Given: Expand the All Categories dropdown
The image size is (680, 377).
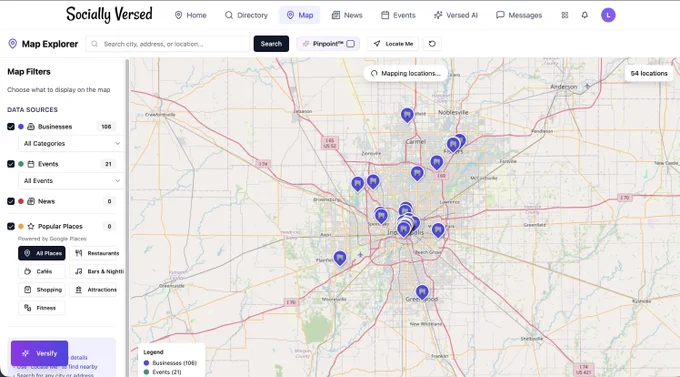Looking at the screenshot, I should click(71, 144).
